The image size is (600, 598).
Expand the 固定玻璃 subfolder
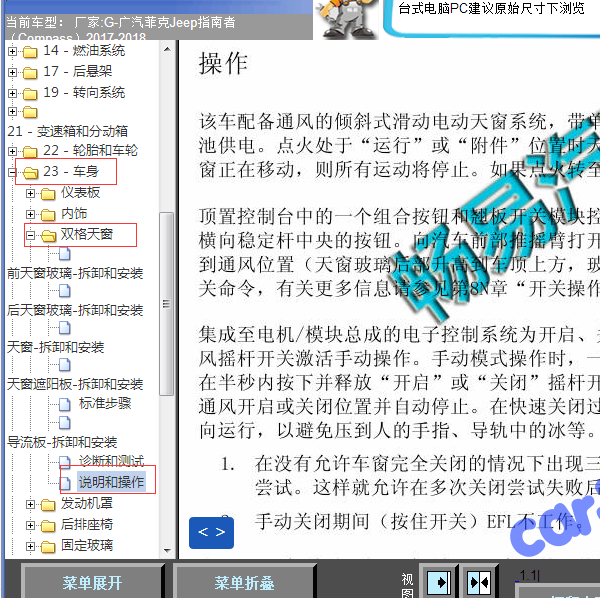point(30,546)
